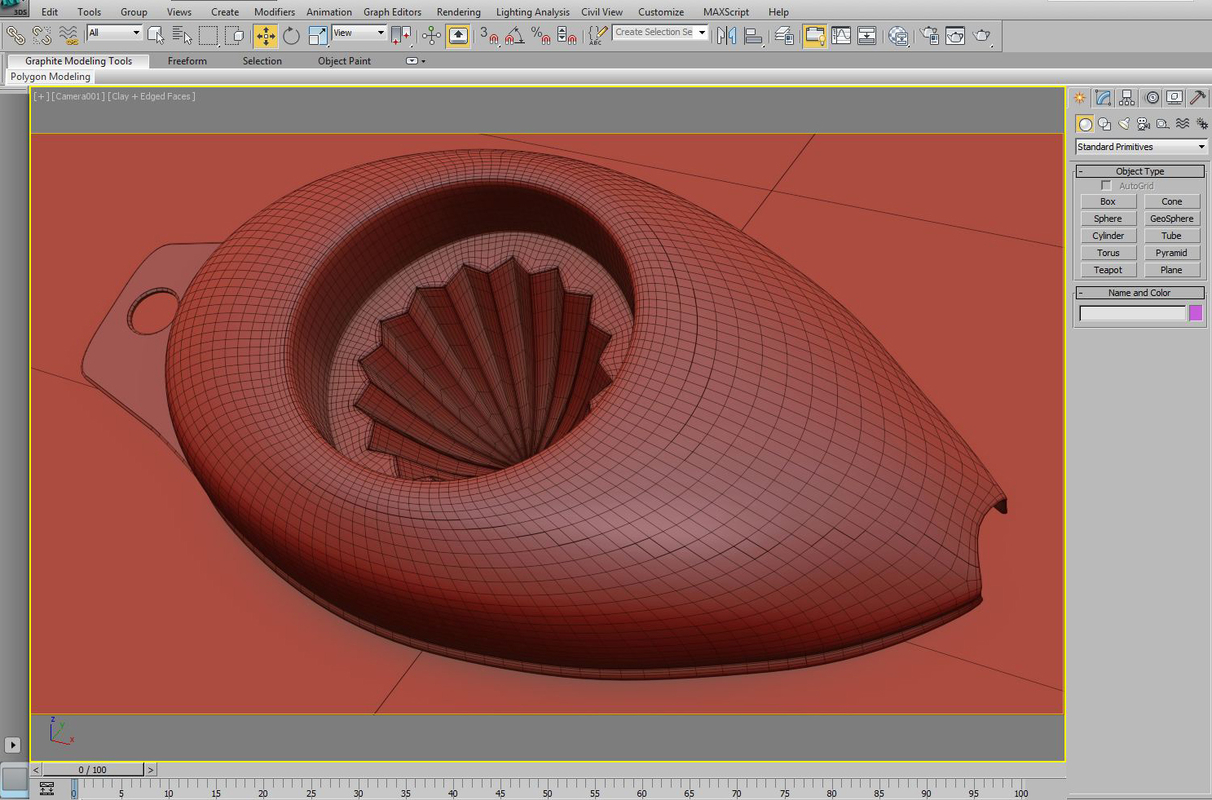
Task: Click the Mirror tool icon
Action: tap(727, 35)
